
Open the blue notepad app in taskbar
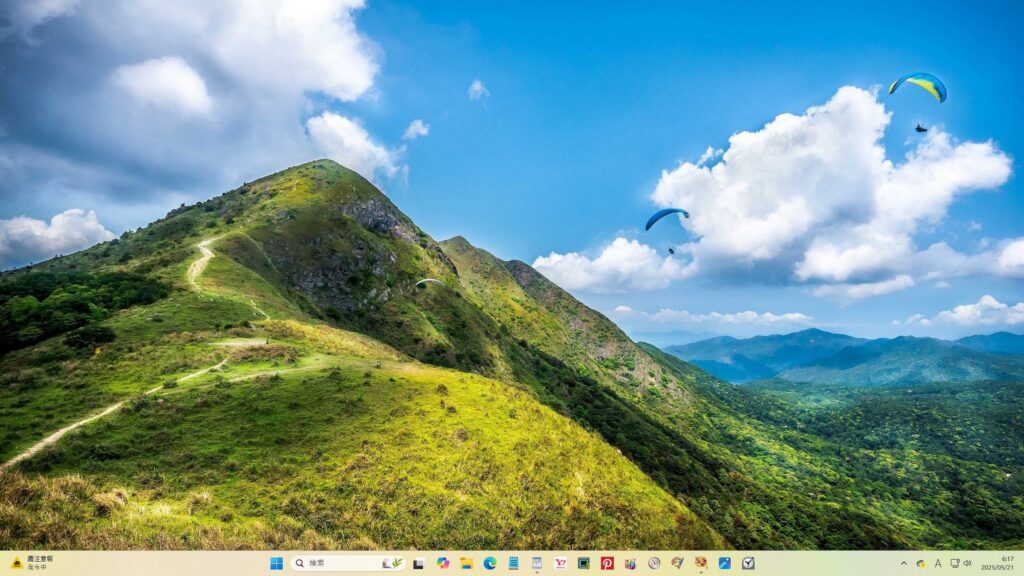[513, 563]
